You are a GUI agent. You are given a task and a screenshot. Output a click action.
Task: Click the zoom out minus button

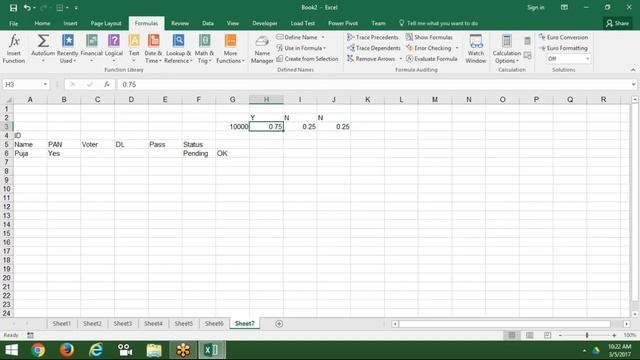click(560, 335)
